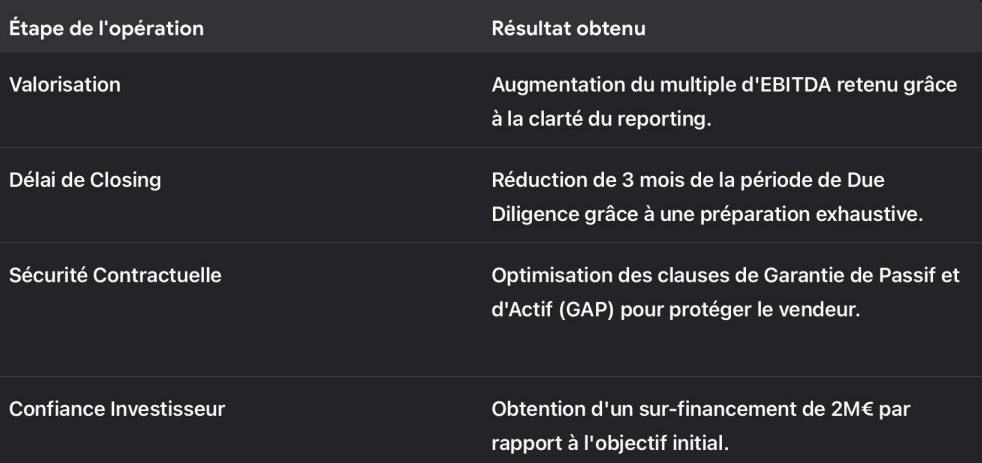The width and height of the screenshot is (982, 463).
Task: Click the word "Obtention" in the last row
Action: [x=531, y=410]
